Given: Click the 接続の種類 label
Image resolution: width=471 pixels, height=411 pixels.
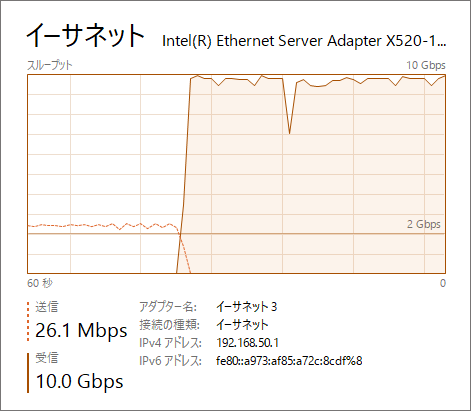Looking at the screenshot, I should pos(169,325).
